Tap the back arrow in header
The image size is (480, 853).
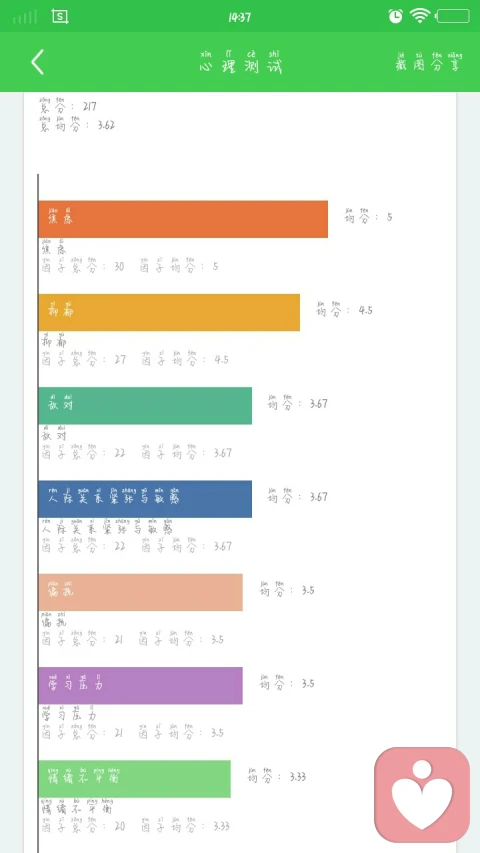37,61
